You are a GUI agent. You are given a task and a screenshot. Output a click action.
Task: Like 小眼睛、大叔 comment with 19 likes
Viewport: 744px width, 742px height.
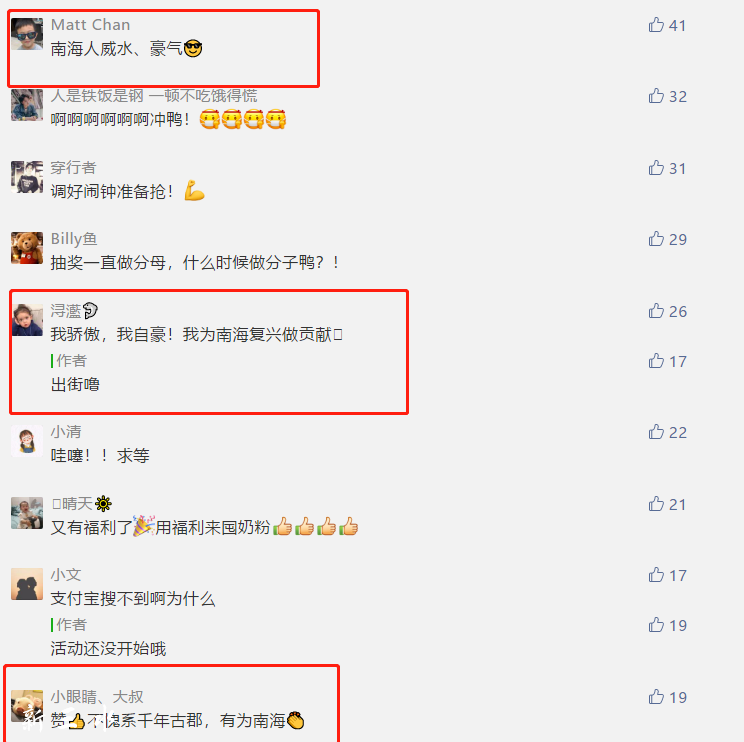click(656, 697)
